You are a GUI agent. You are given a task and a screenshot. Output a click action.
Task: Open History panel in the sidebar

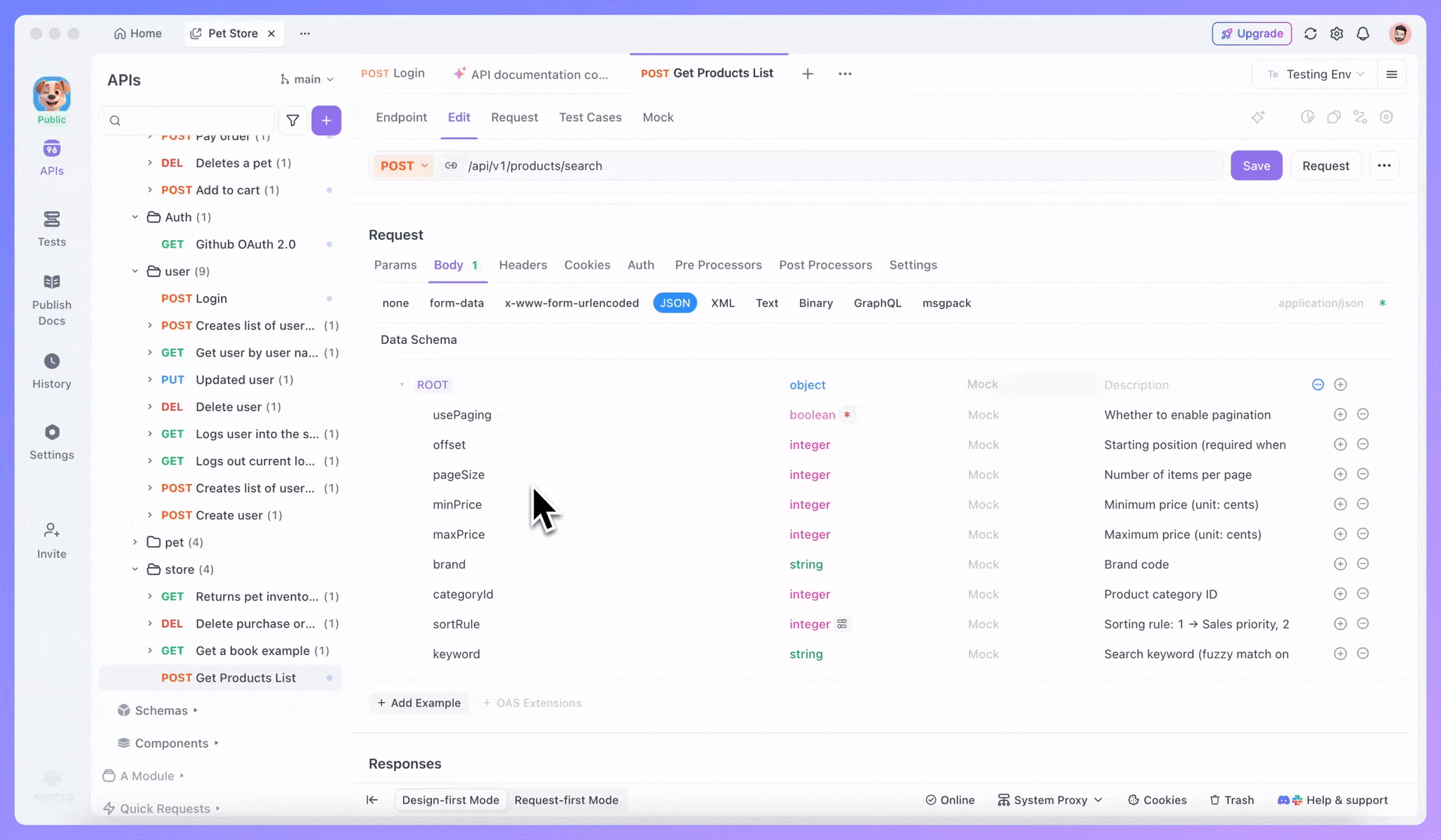[51, 370]
